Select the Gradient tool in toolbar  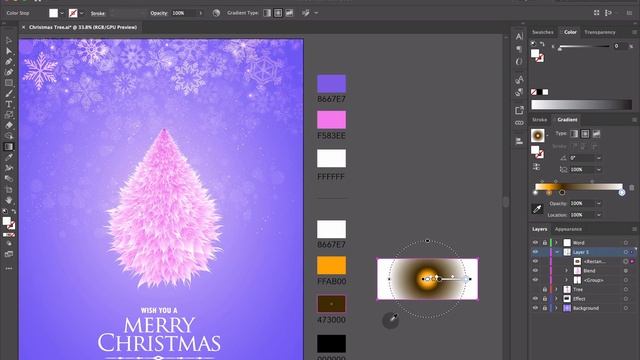[x=9, y=147]
